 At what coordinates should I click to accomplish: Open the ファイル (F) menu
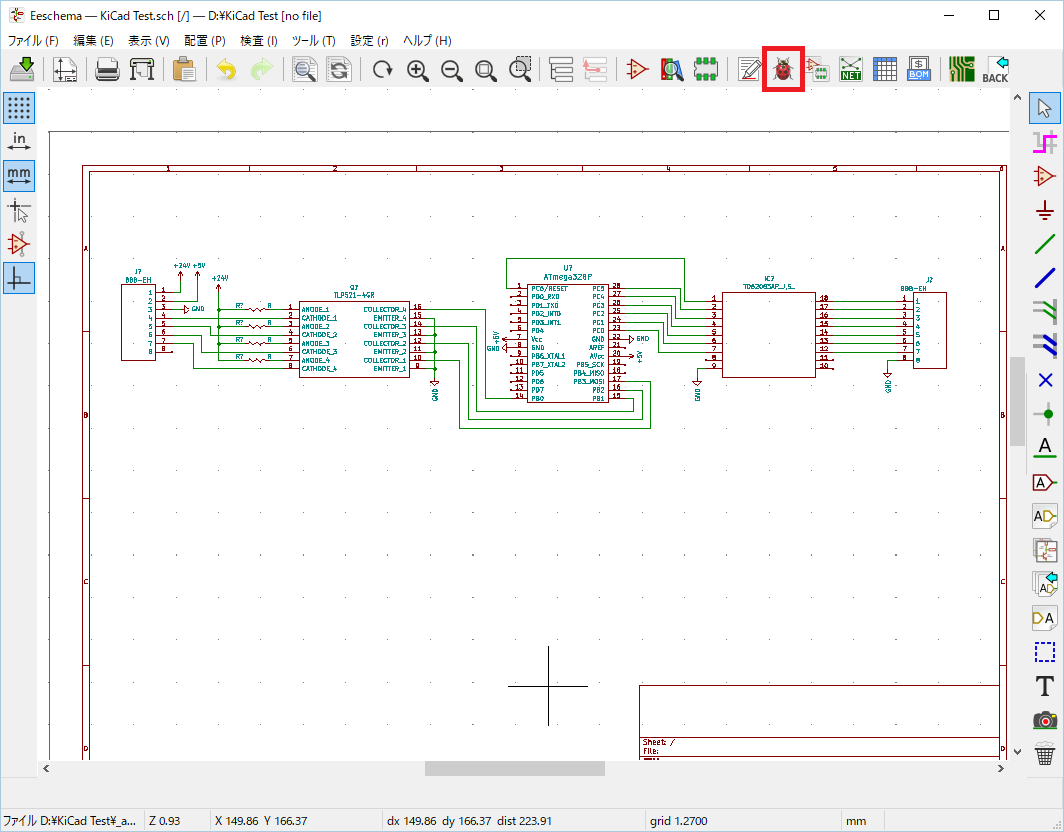click(33, 41)
